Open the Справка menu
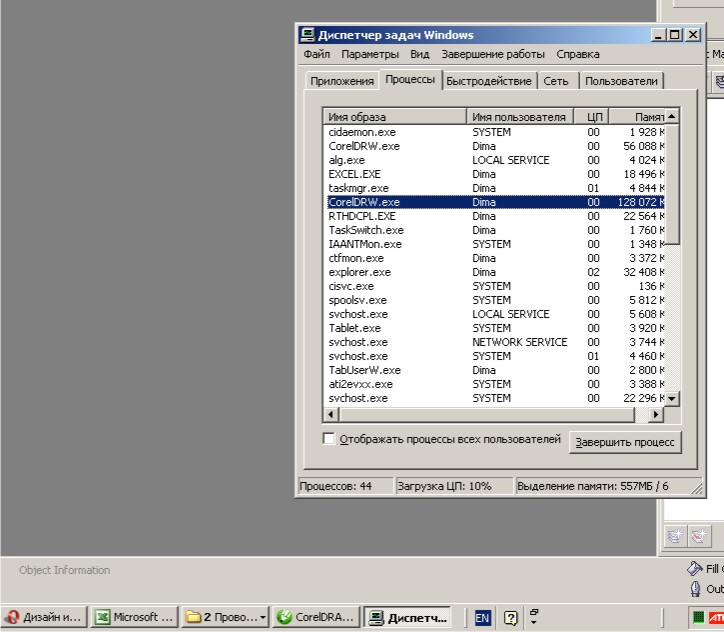Image resolution: width=724 pixels, height=632 pixels. (578, 54)
